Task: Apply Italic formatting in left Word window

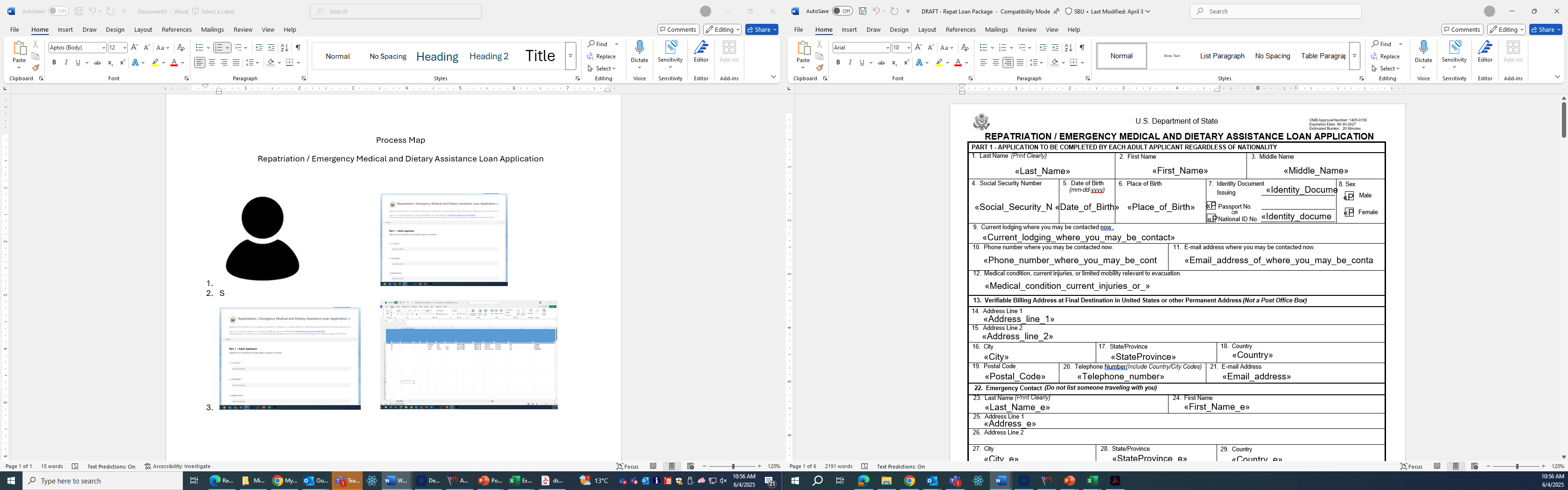Action: coord(66,63)
